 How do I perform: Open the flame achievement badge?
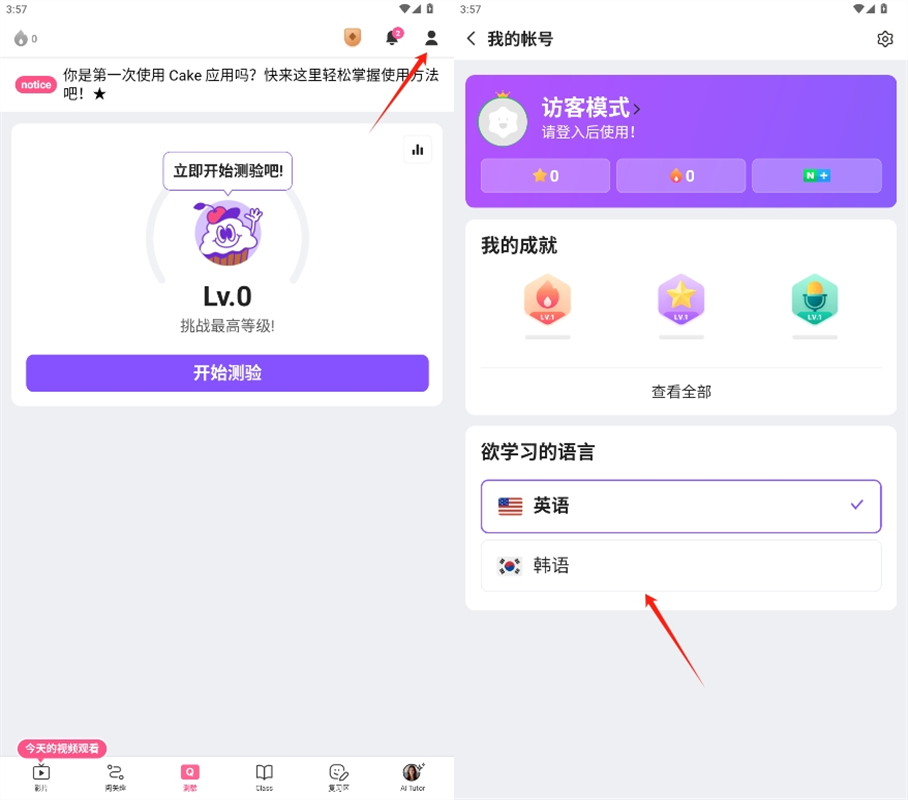[x=547, y=299]
